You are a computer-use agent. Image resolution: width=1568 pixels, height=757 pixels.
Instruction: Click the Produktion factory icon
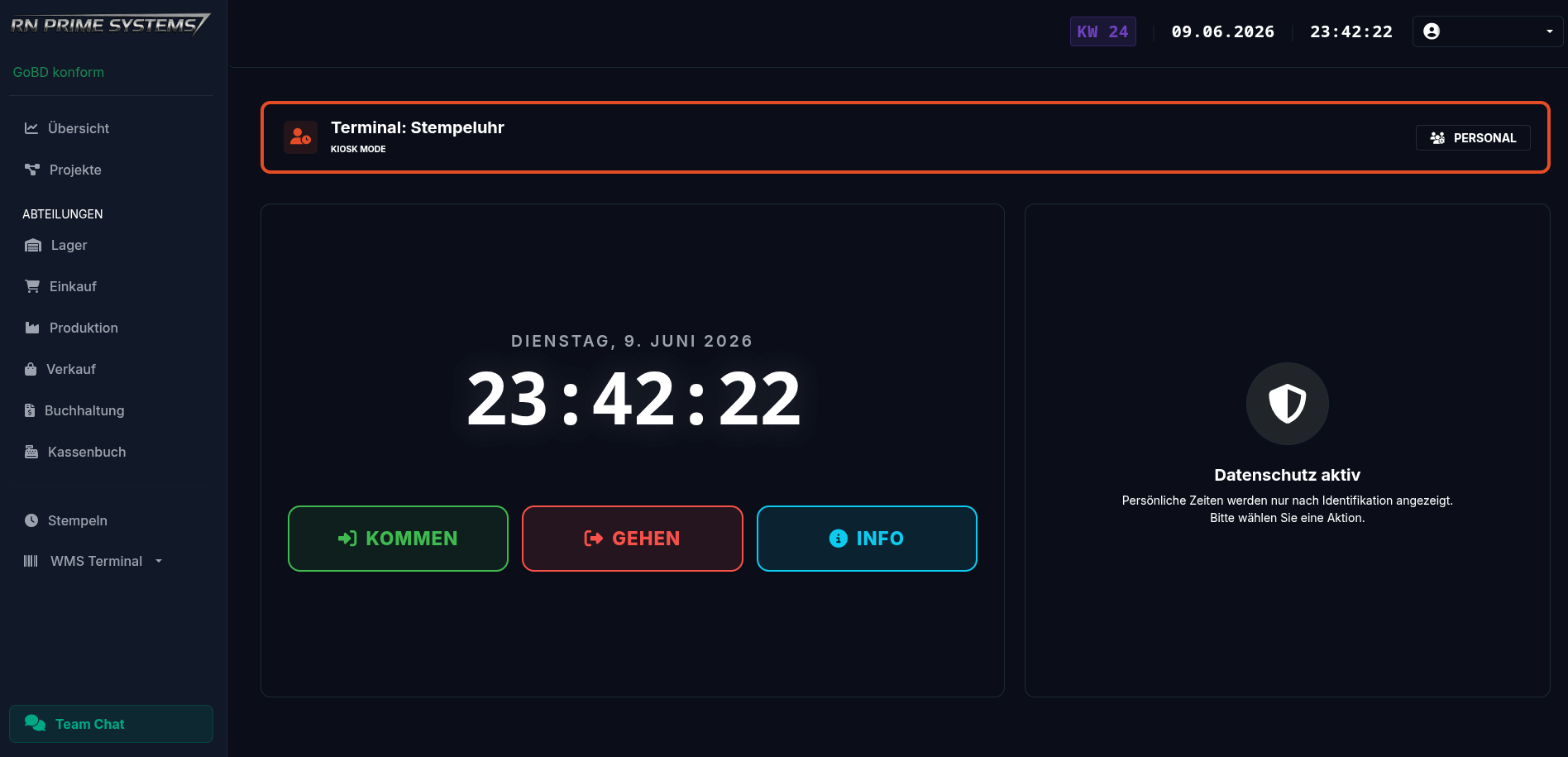[x=32, y=328]
